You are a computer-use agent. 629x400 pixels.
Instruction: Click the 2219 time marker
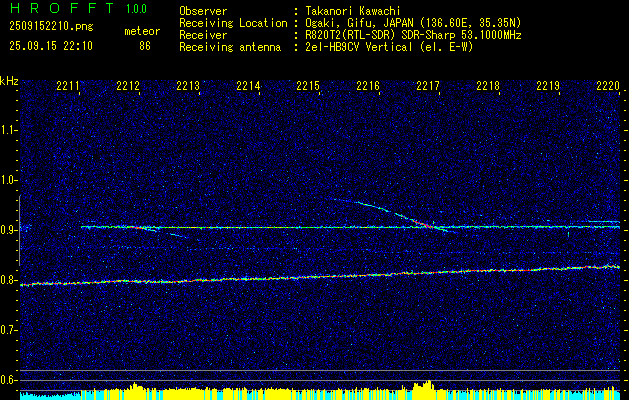(x=548, y=86)
